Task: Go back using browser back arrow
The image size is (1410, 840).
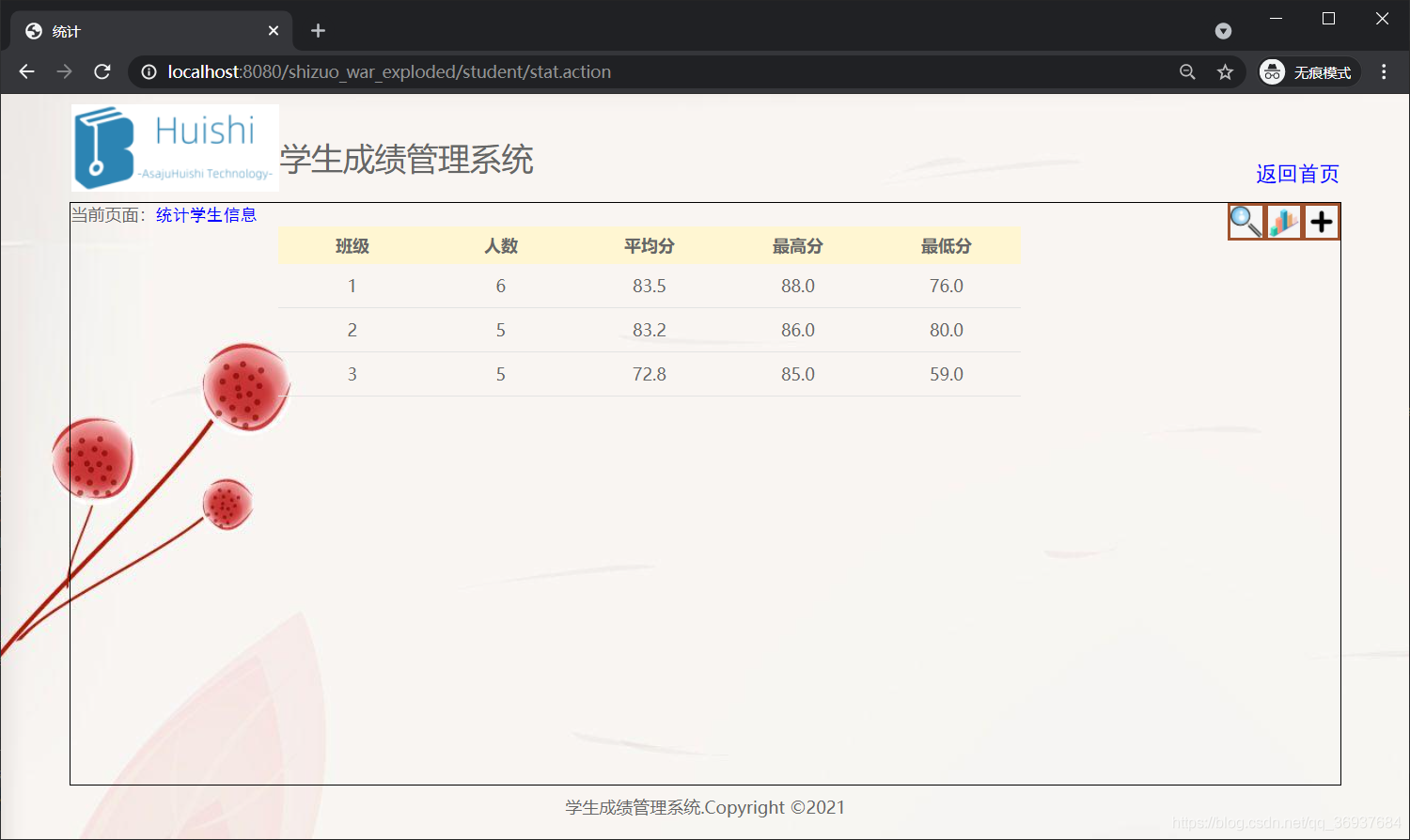Action: point(26,71)
